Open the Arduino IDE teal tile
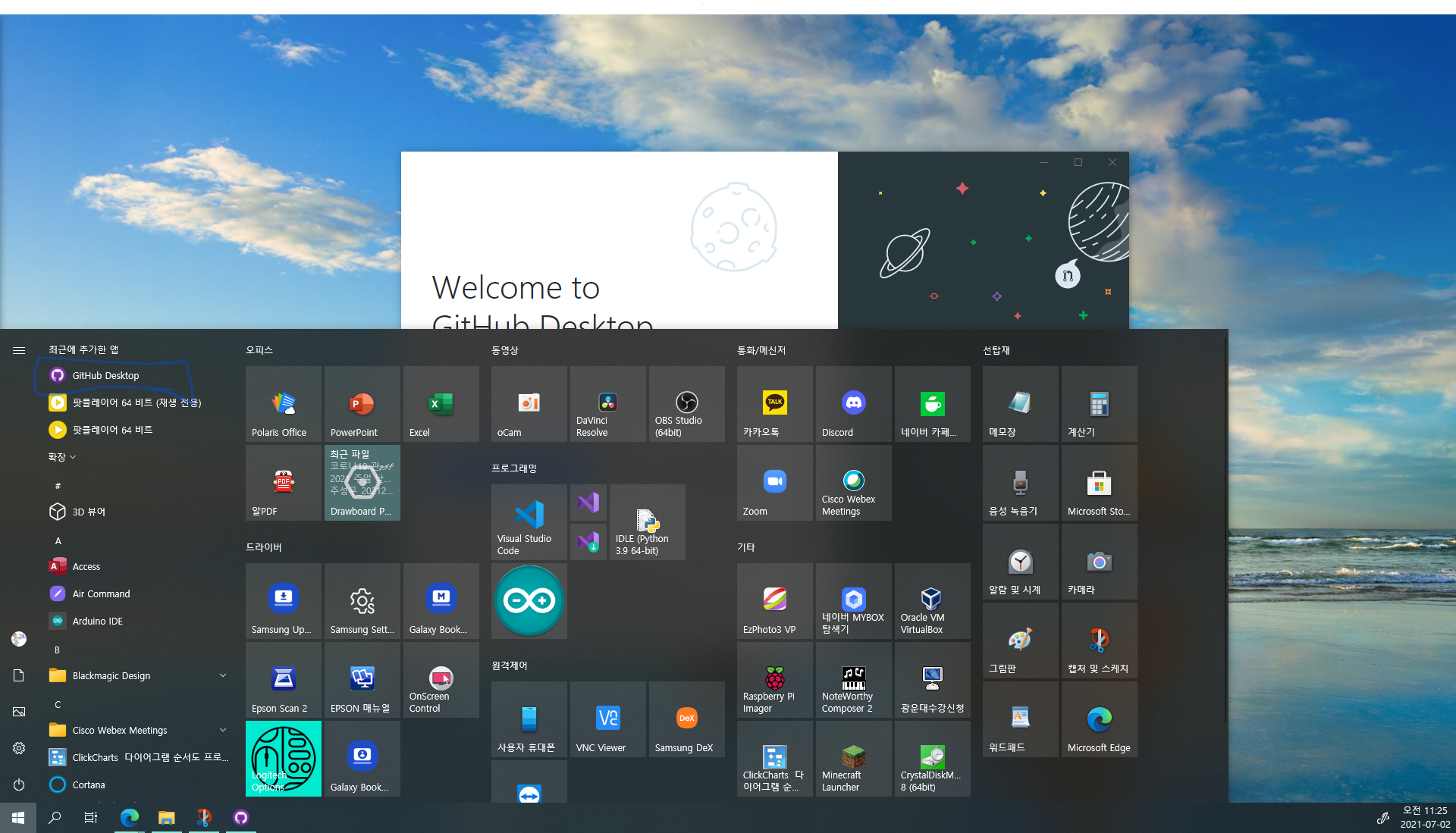1456x833 pixels. [529, 601]
